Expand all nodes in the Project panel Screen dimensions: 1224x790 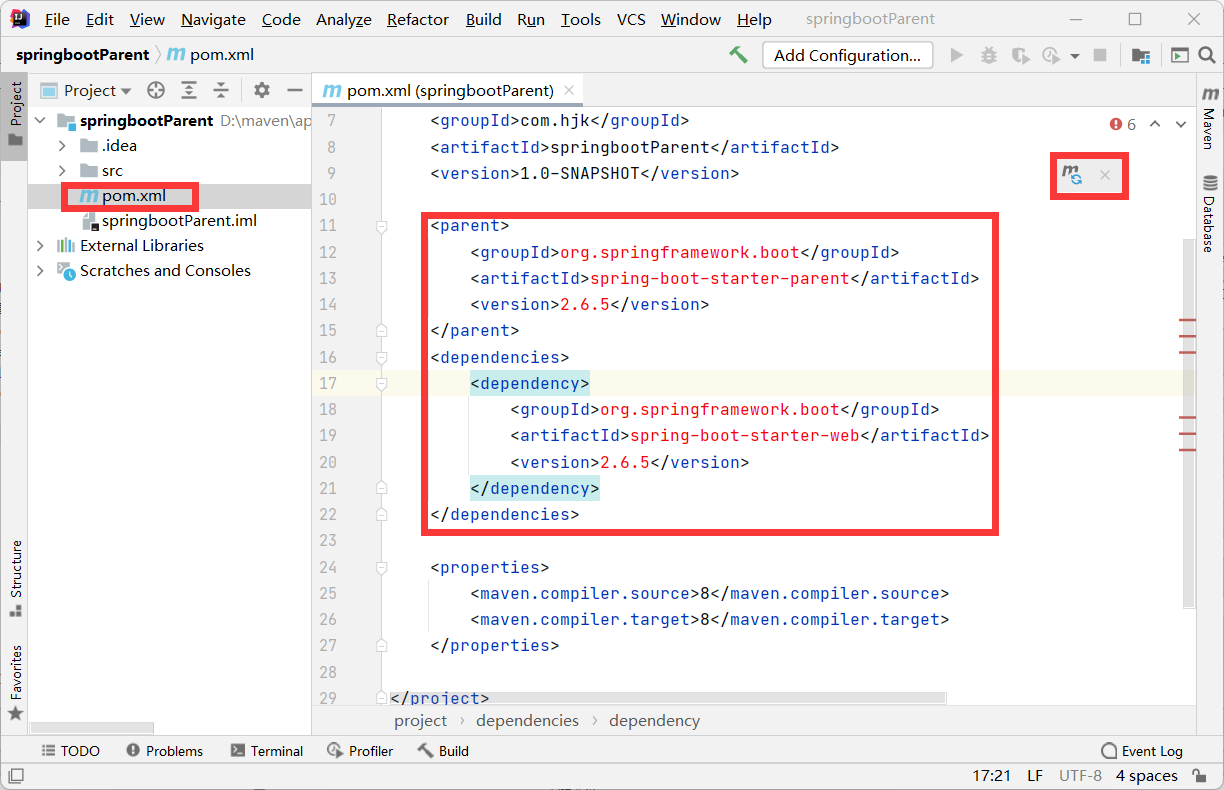pos(189,90)
